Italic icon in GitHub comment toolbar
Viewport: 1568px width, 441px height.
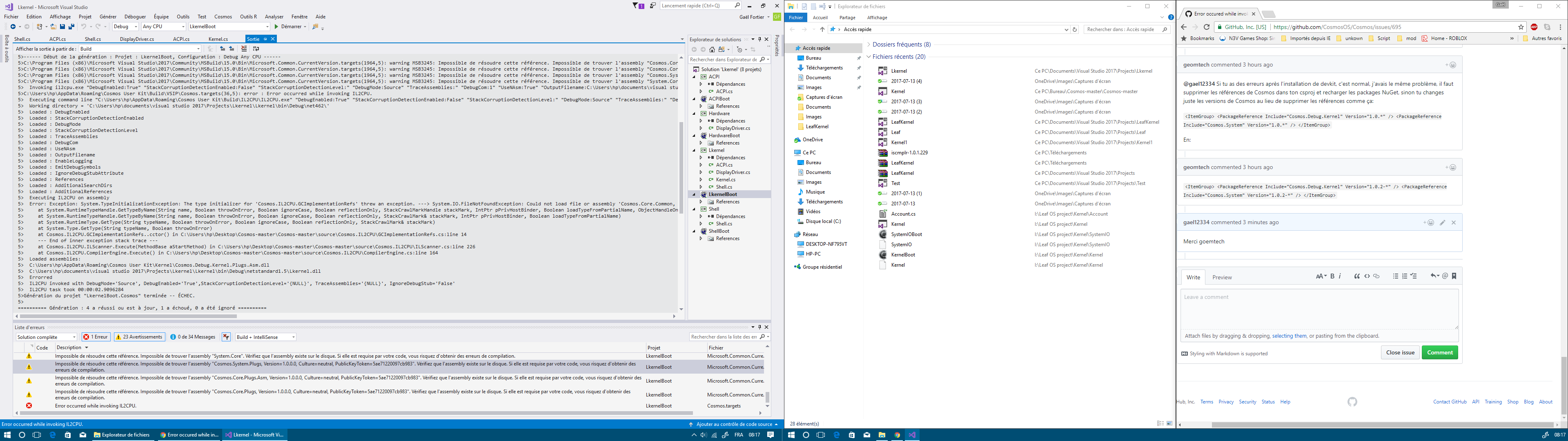click(x=1340, y=276)
